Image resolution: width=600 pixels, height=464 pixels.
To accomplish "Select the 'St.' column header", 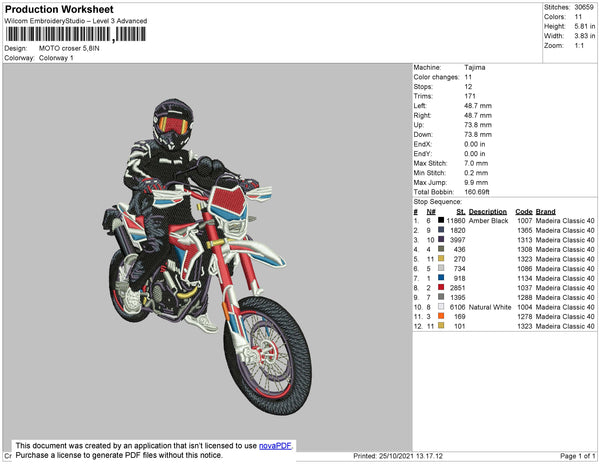I will tap(461, 212).
